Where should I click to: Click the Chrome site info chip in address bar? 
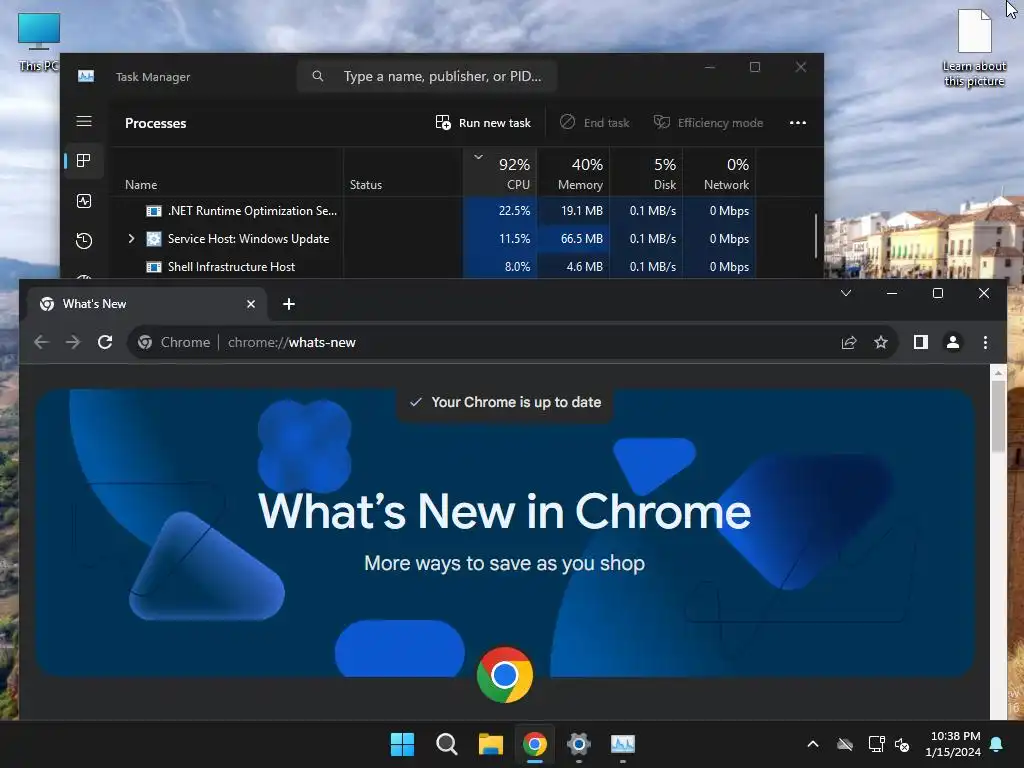(174, 342)
